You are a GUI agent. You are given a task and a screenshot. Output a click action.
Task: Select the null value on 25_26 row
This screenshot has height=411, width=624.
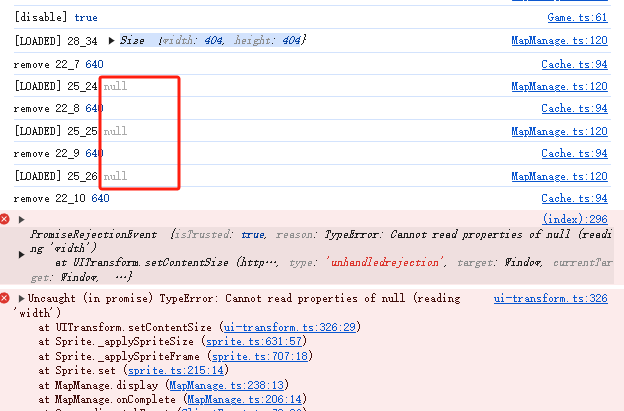click(115, 176)
